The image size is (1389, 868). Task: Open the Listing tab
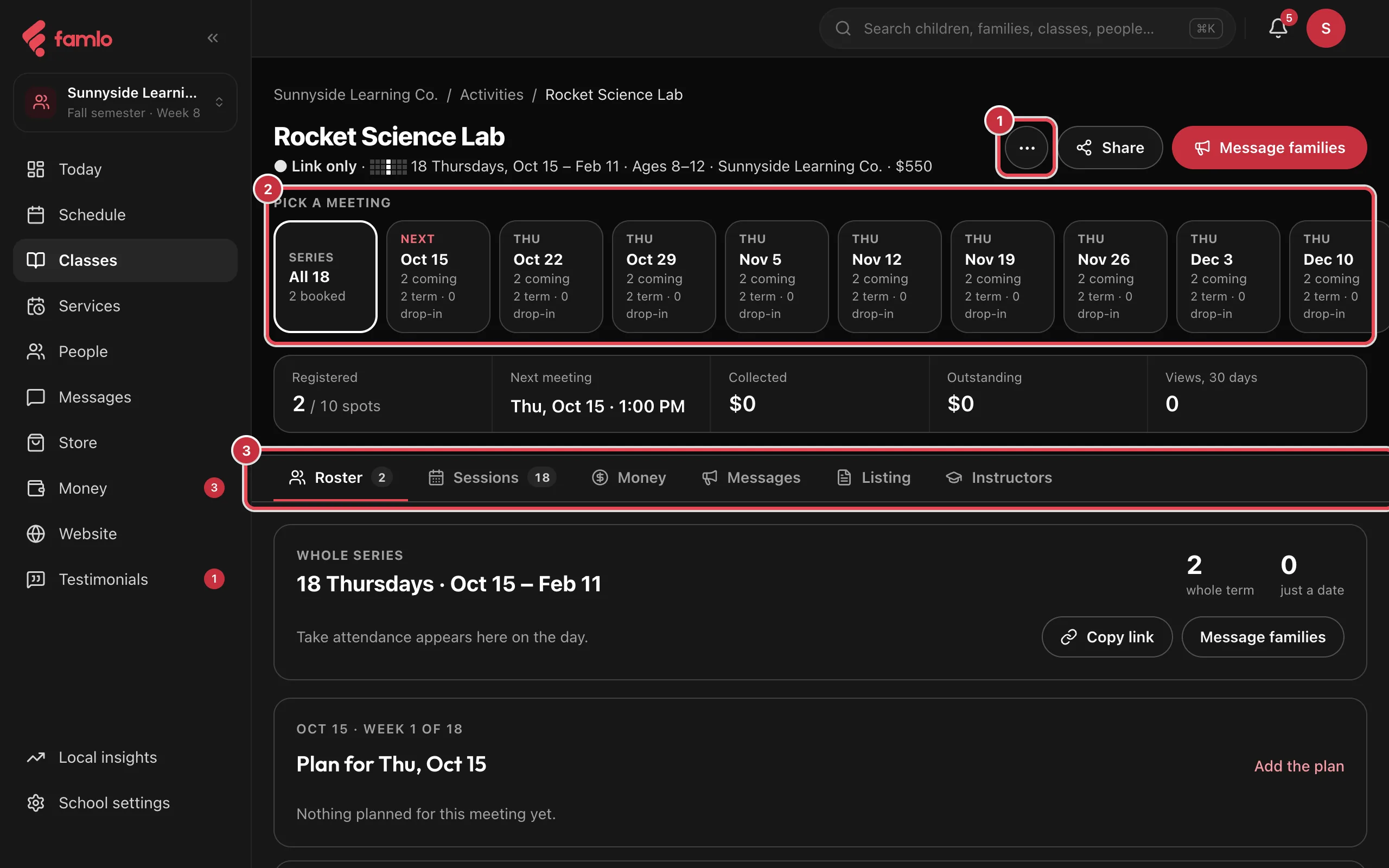pos(874,477)
